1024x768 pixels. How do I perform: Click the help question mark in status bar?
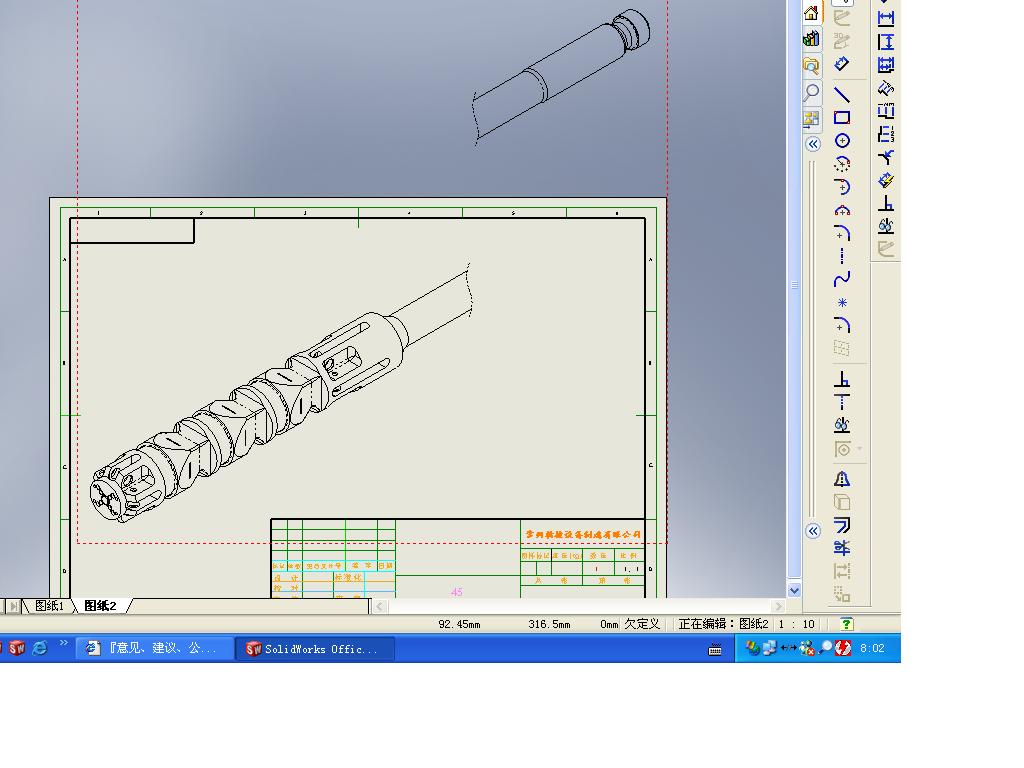(846, 624)
